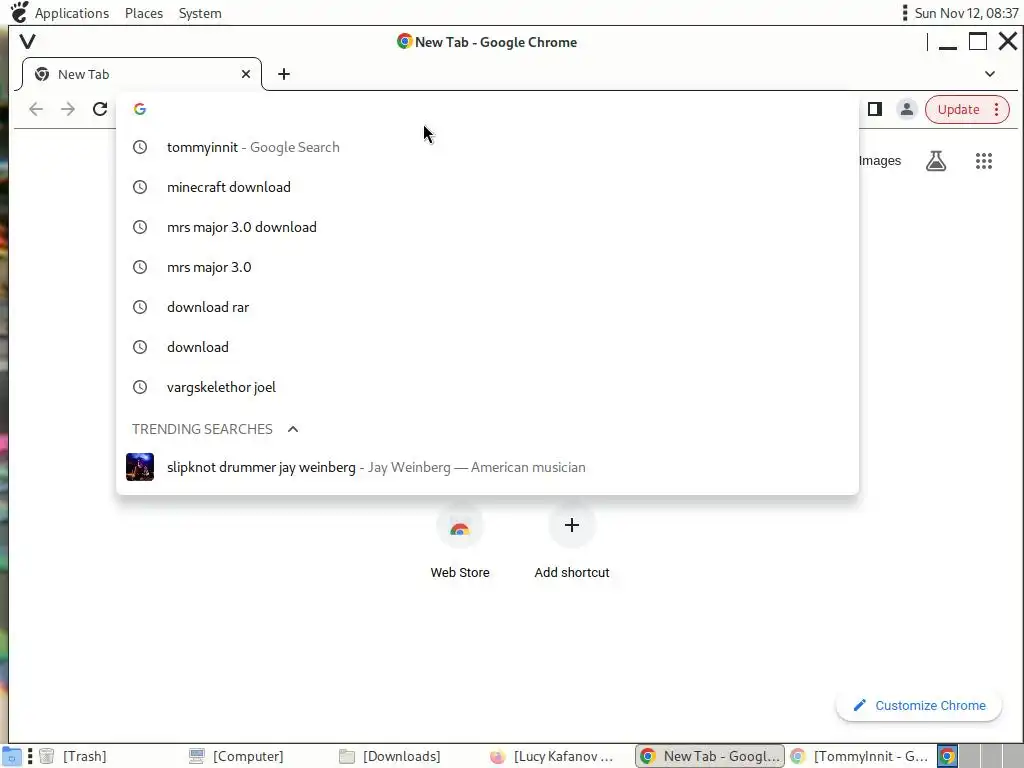Viewport: 1024px width, 768px height.
Task: Click the Jay Weinberg thumbnail image
Action: coord(140,467)
